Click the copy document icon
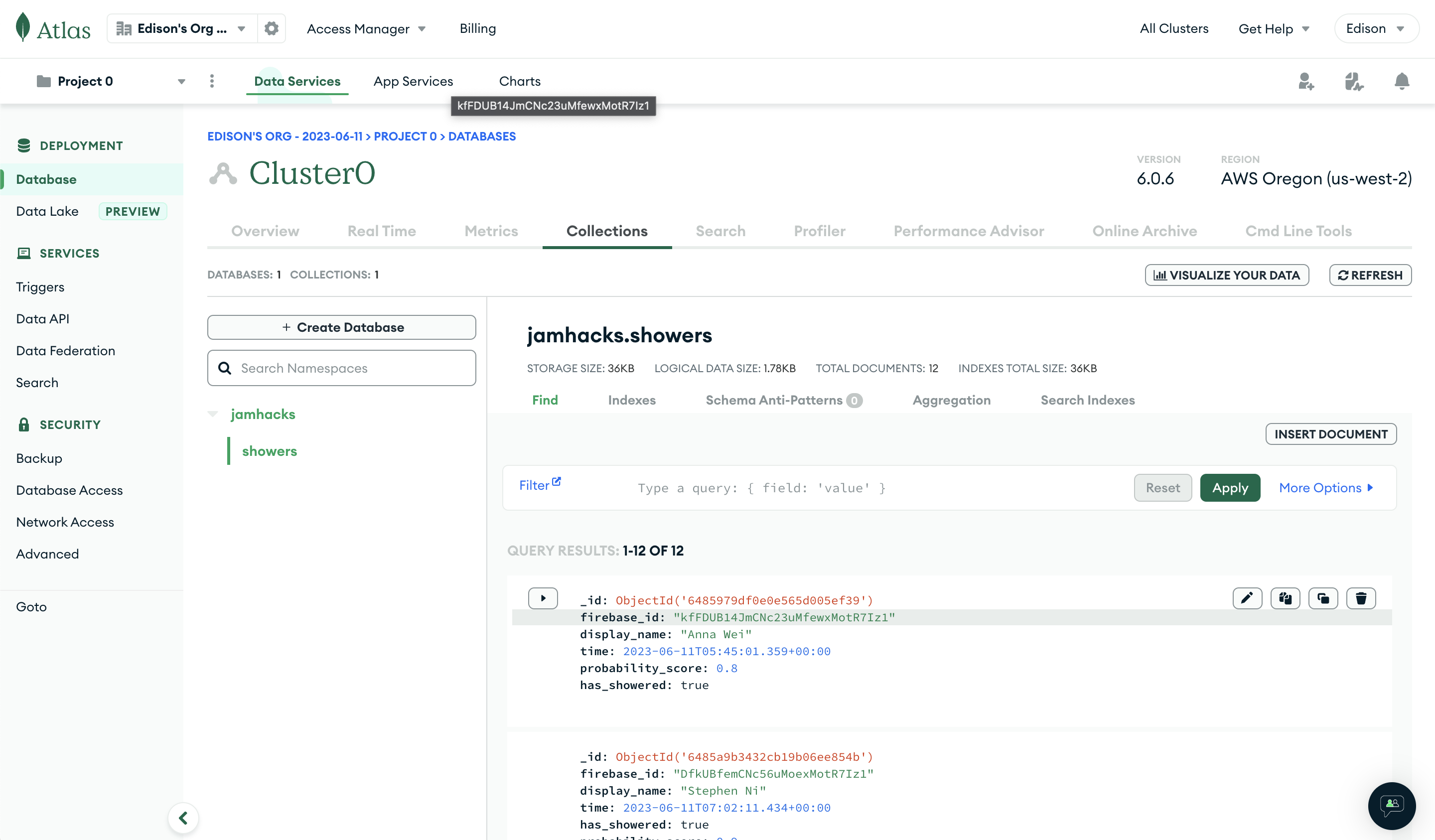Screen dimensions: 1435x840 [1285, 598]
